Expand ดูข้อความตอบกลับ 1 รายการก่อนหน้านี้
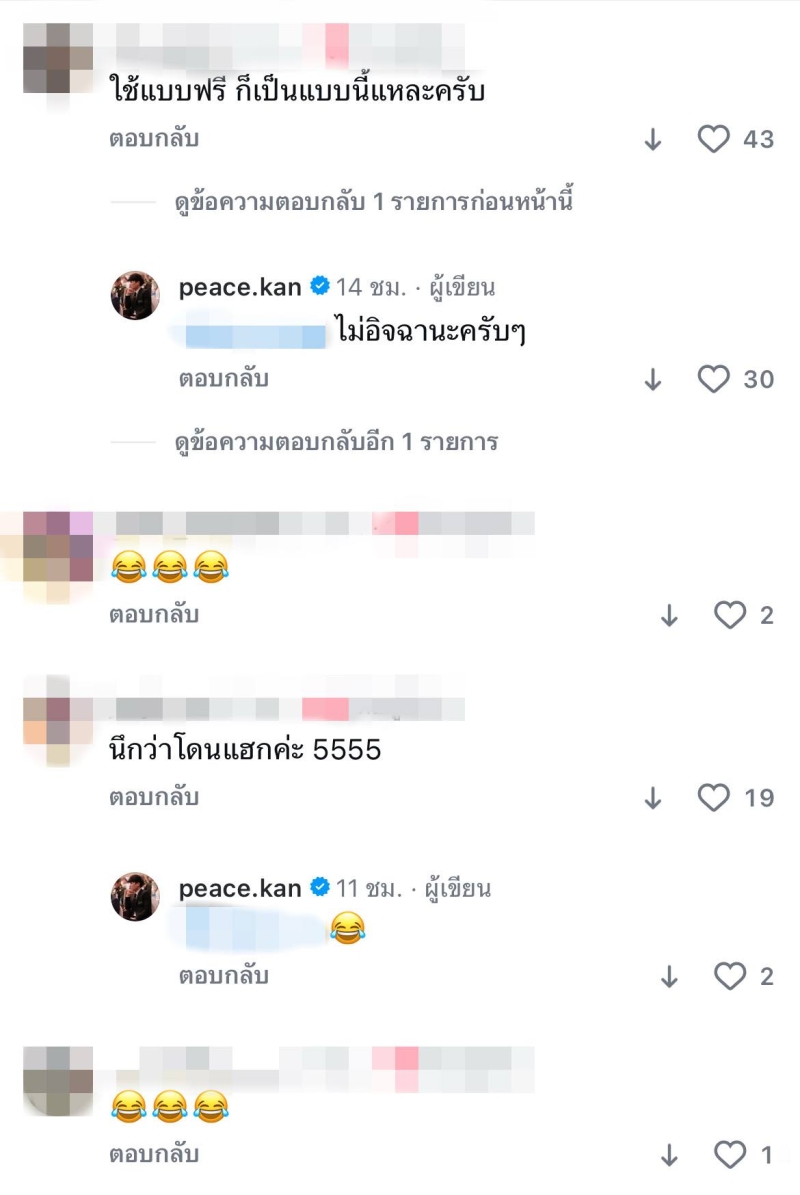This screenshot has height=1195, width=800. point(373,202)
